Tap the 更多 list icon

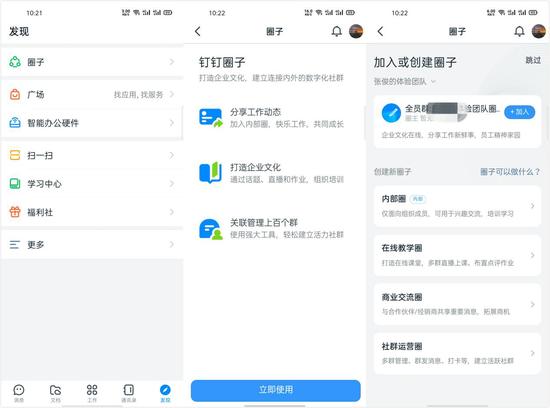point(15,245)
